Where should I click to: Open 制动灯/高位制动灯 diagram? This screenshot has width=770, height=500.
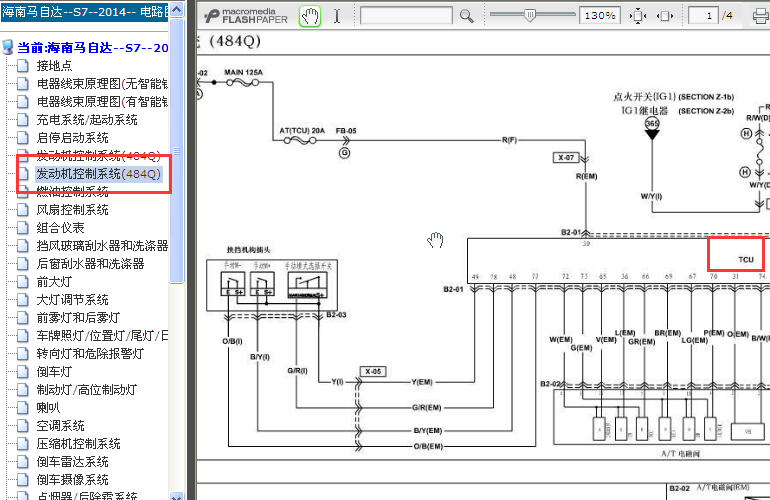(87, 390)
